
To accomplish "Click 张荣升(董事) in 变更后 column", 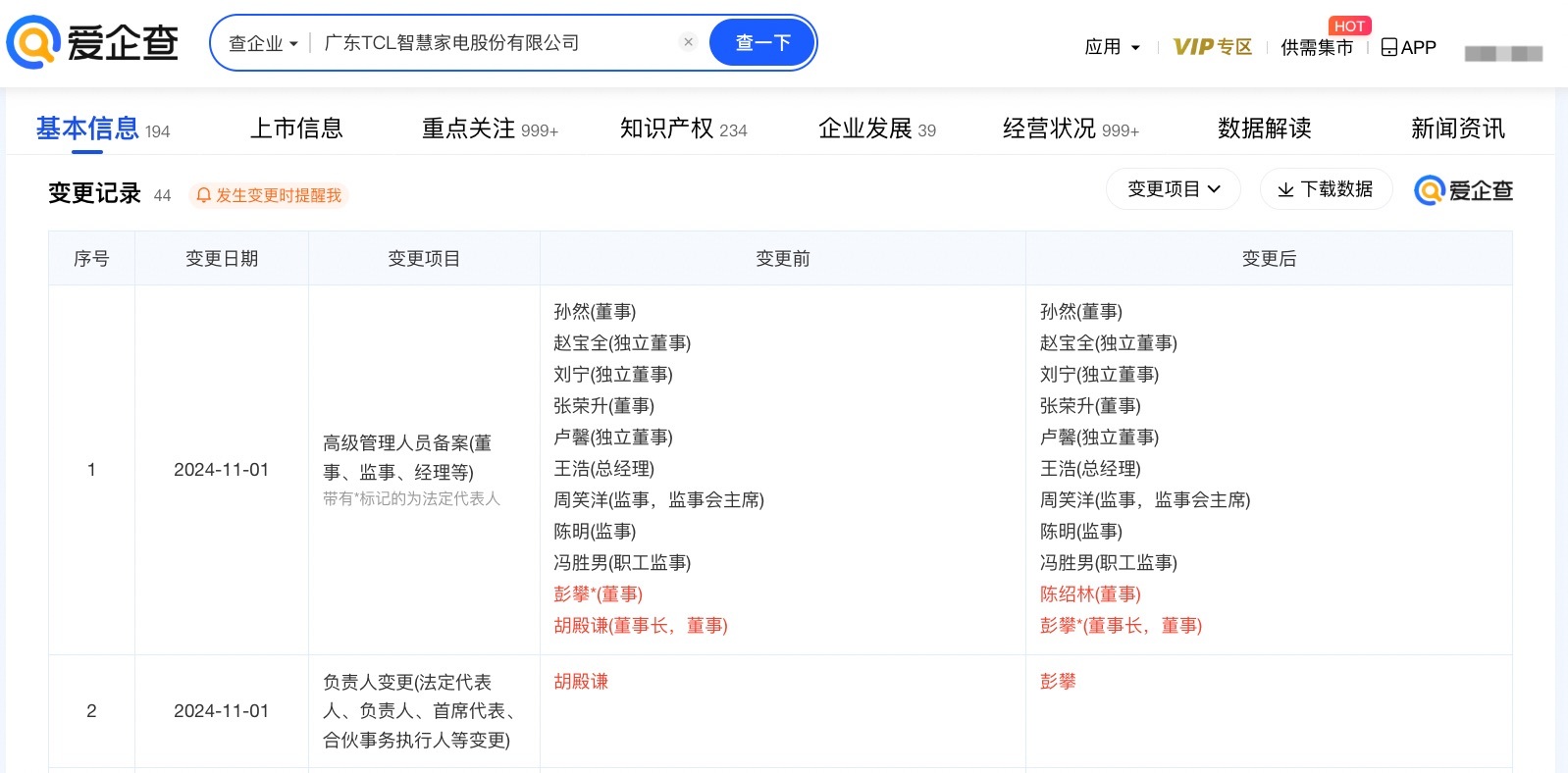I will [x=1090, y=406].
